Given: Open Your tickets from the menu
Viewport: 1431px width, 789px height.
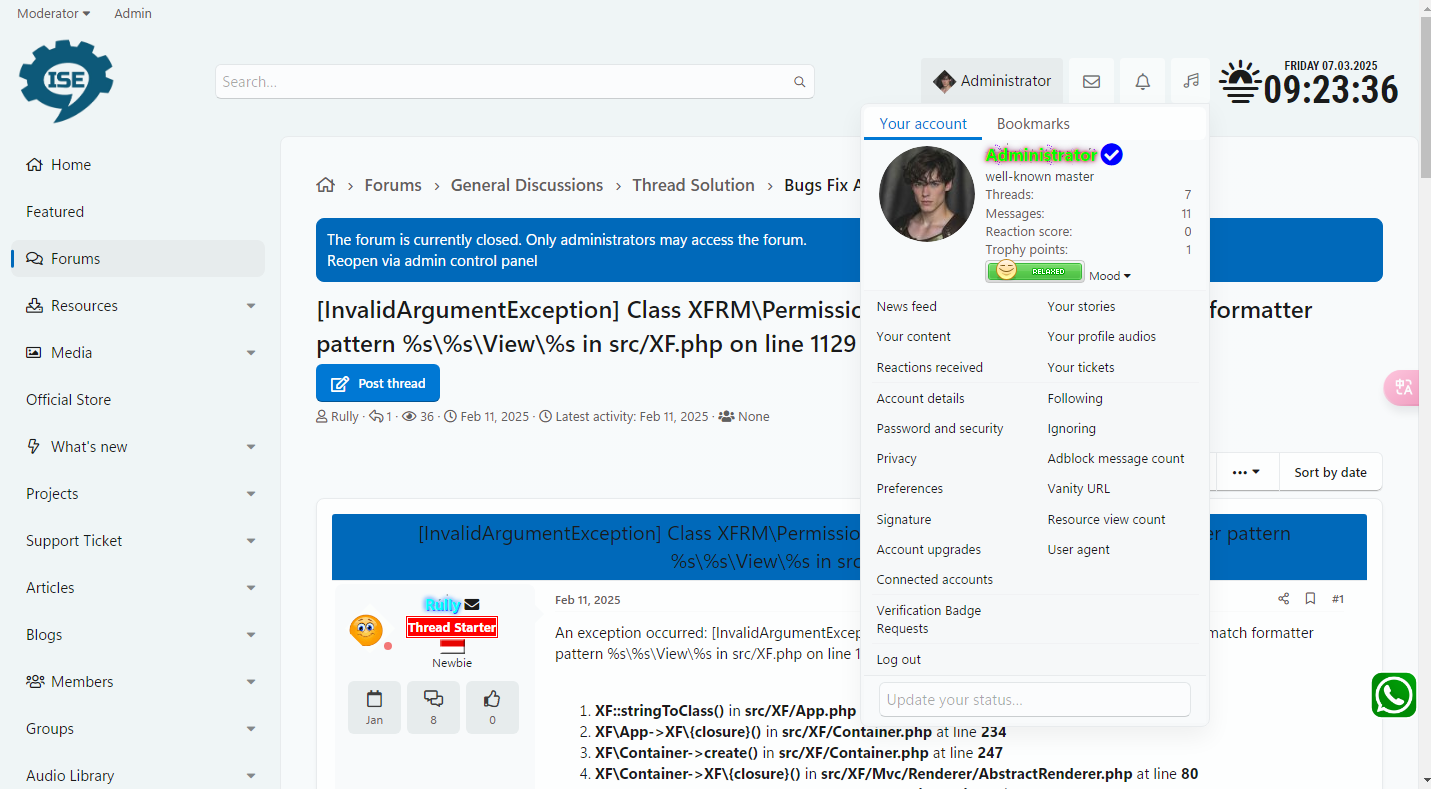Looking at the screenshot, I should click(x=1081, y=367).
